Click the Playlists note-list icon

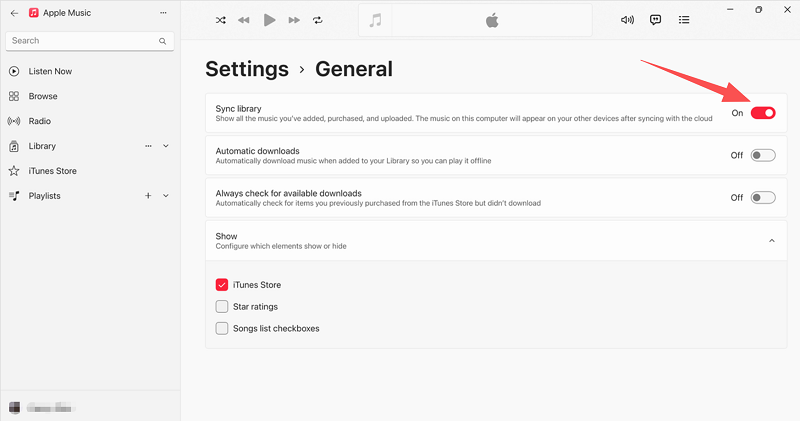[14, 196]
